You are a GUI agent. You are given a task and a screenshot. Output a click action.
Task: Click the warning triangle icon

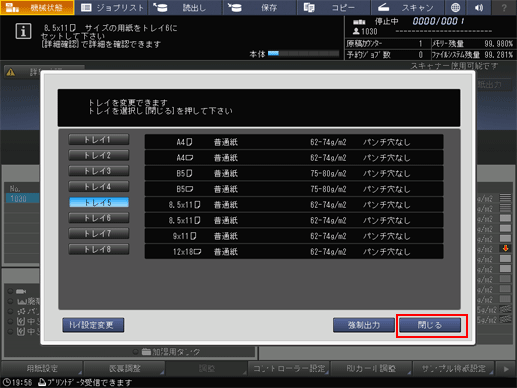pyautogui.click(x=11, y=72)
